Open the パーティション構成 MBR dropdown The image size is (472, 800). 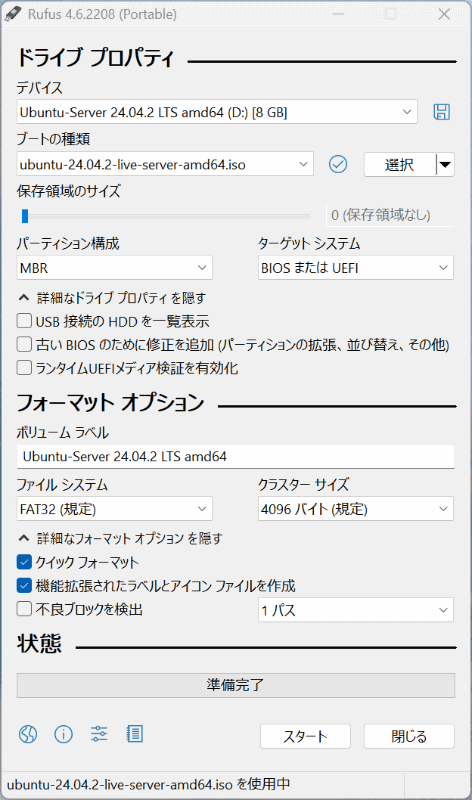(x=114, y=268)
